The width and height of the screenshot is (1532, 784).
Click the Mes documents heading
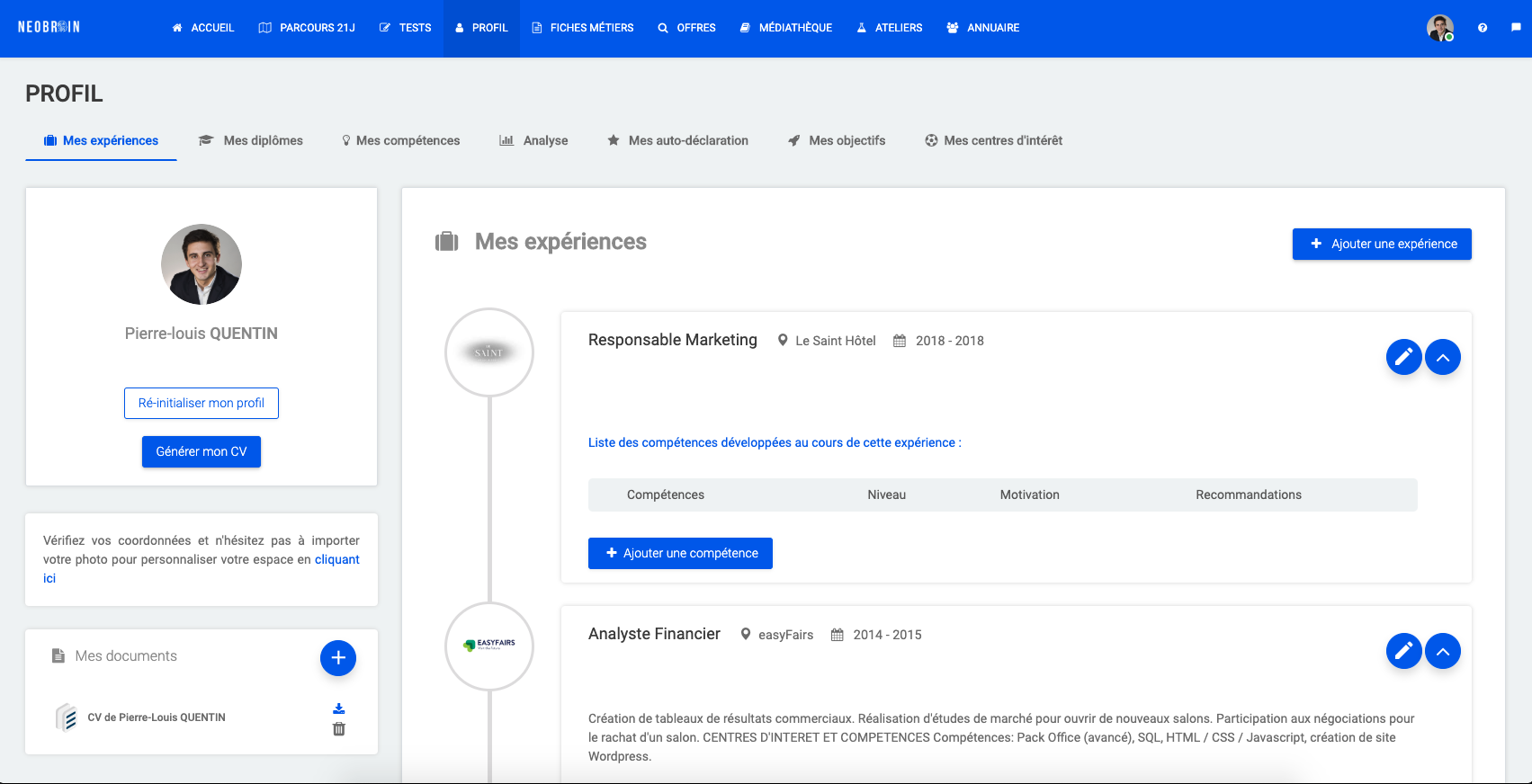(x=126, y=656)
